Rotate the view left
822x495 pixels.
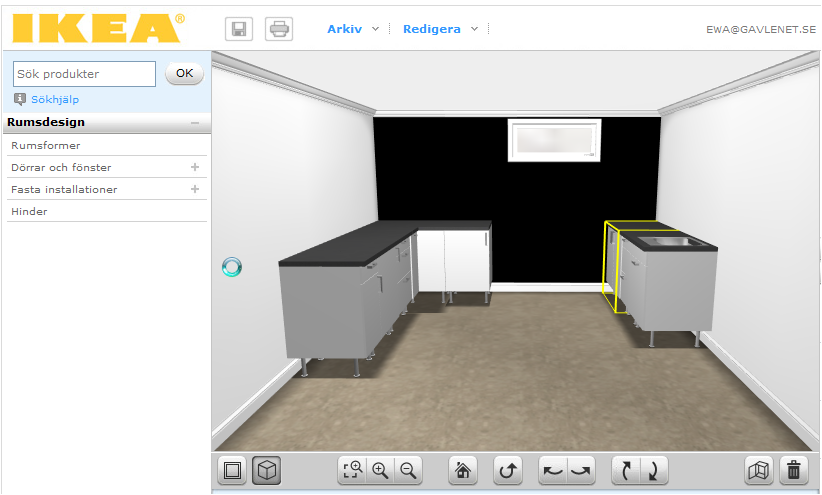[x=552, y=470]
